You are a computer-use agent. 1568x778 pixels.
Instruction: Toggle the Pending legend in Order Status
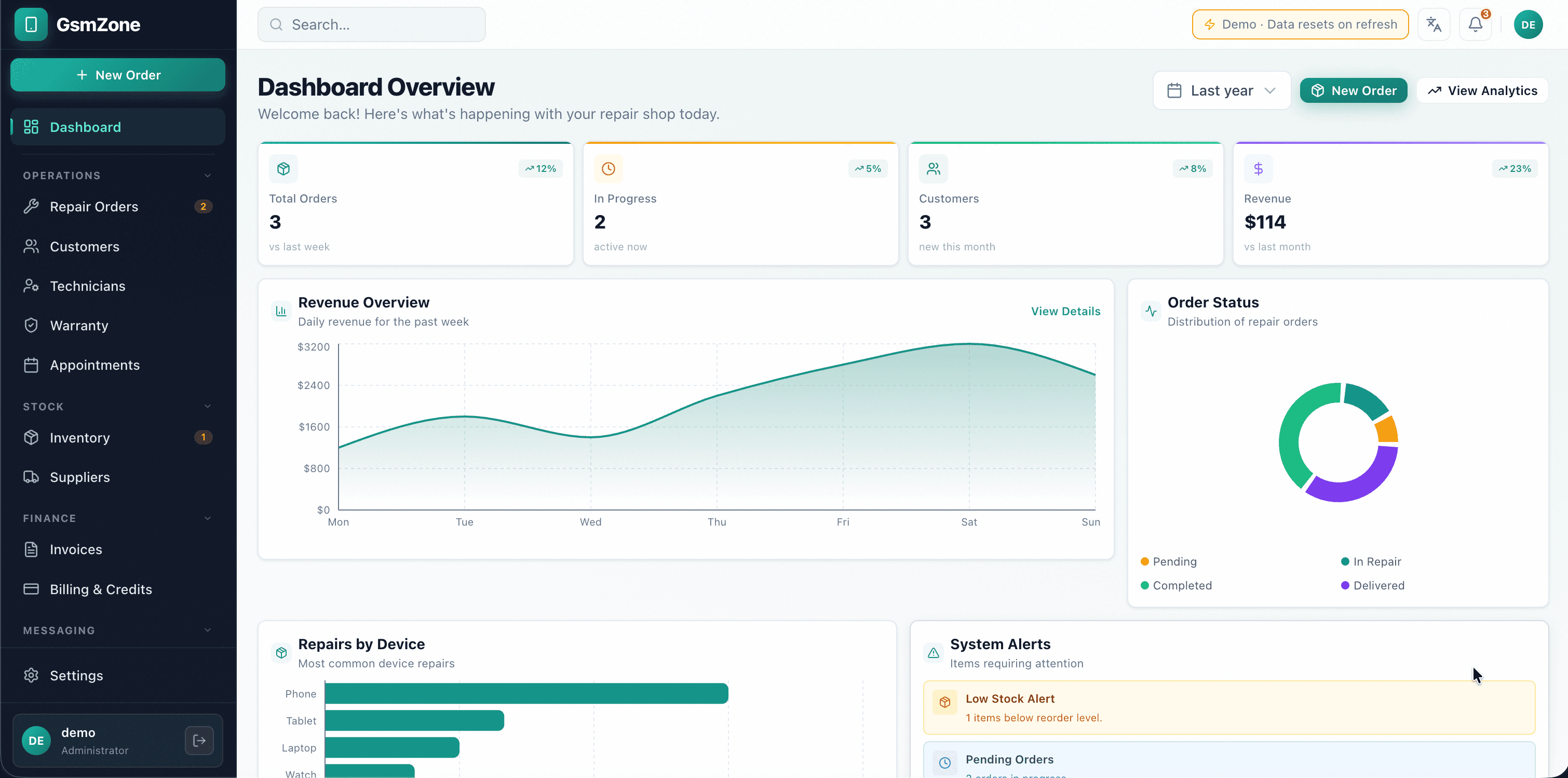tap(1168, 561)
